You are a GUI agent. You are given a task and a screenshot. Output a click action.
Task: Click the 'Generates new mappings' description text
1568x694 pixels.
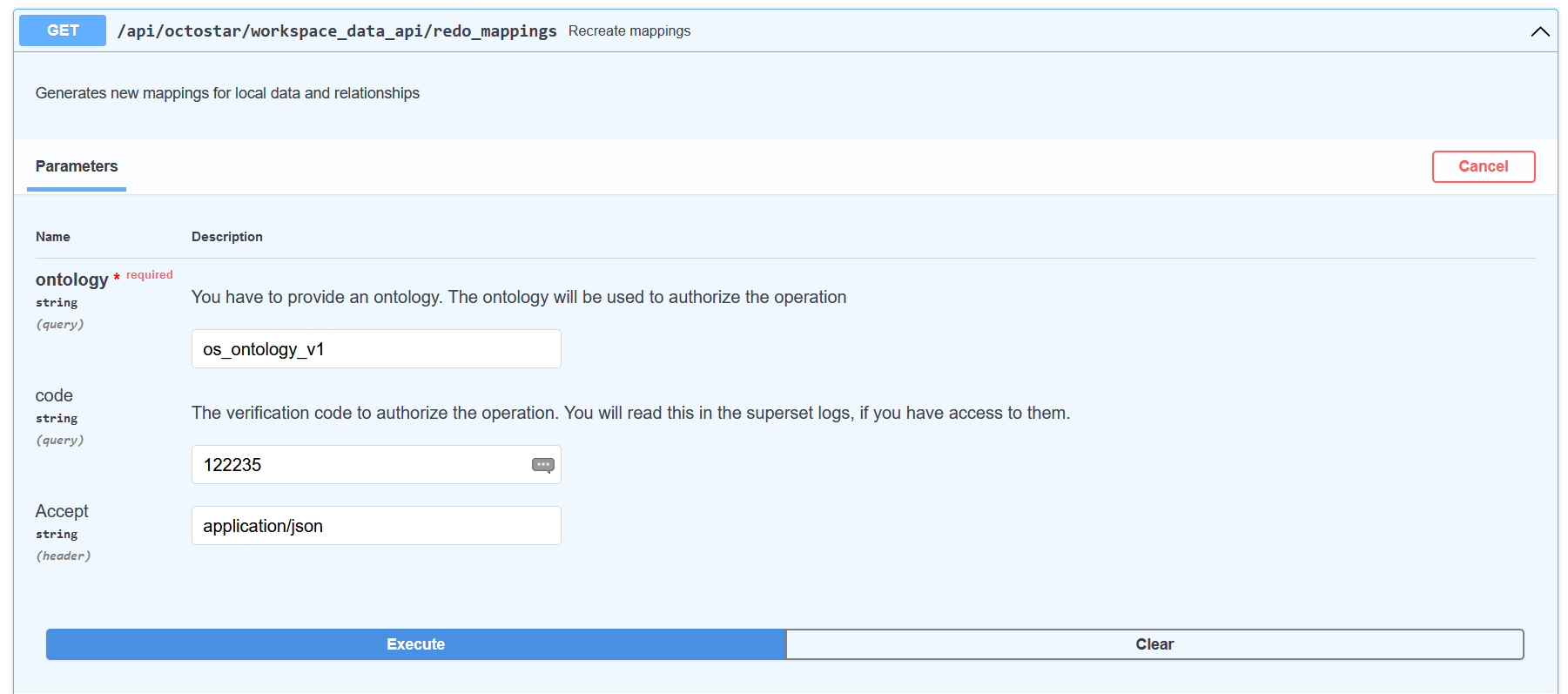click(227, 93)
